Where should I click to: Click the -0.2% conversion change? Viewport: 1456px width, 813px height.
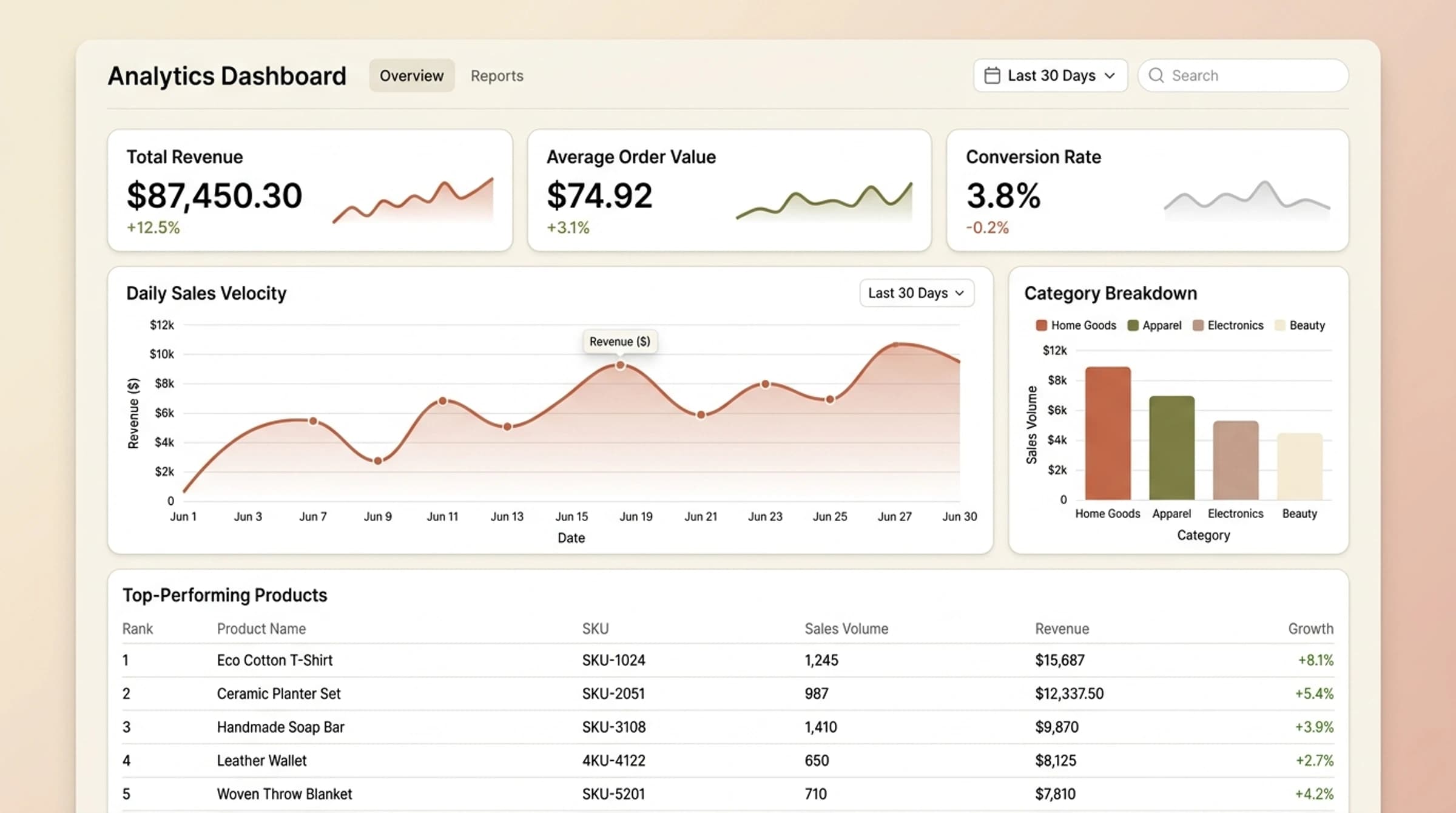tap(987, 228)
